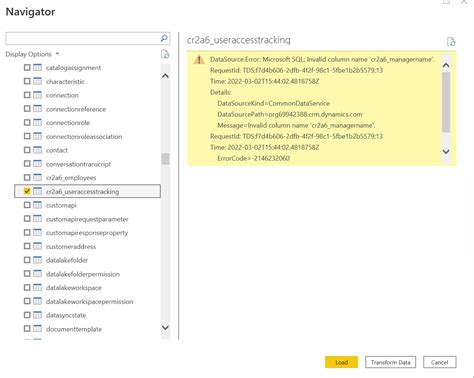Select the datalakefolder table row

click(x=87, y=260)
